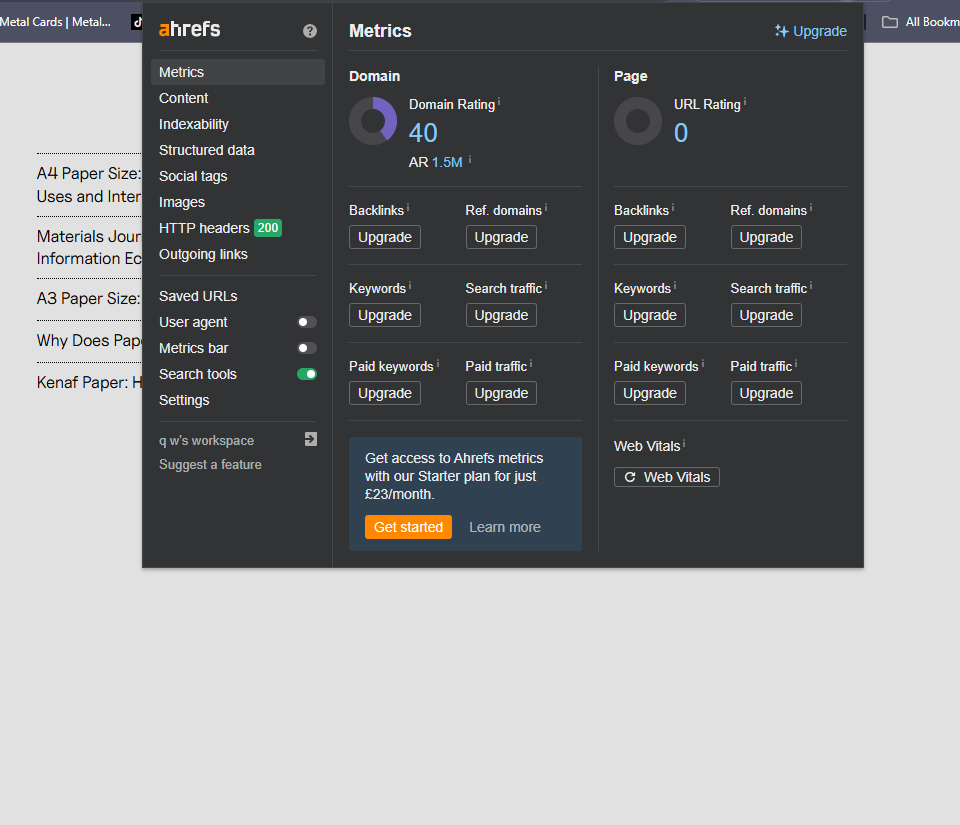Click the sign-out arrow icon beside workspace
960x825 pixels.
(x=310, y=439)
